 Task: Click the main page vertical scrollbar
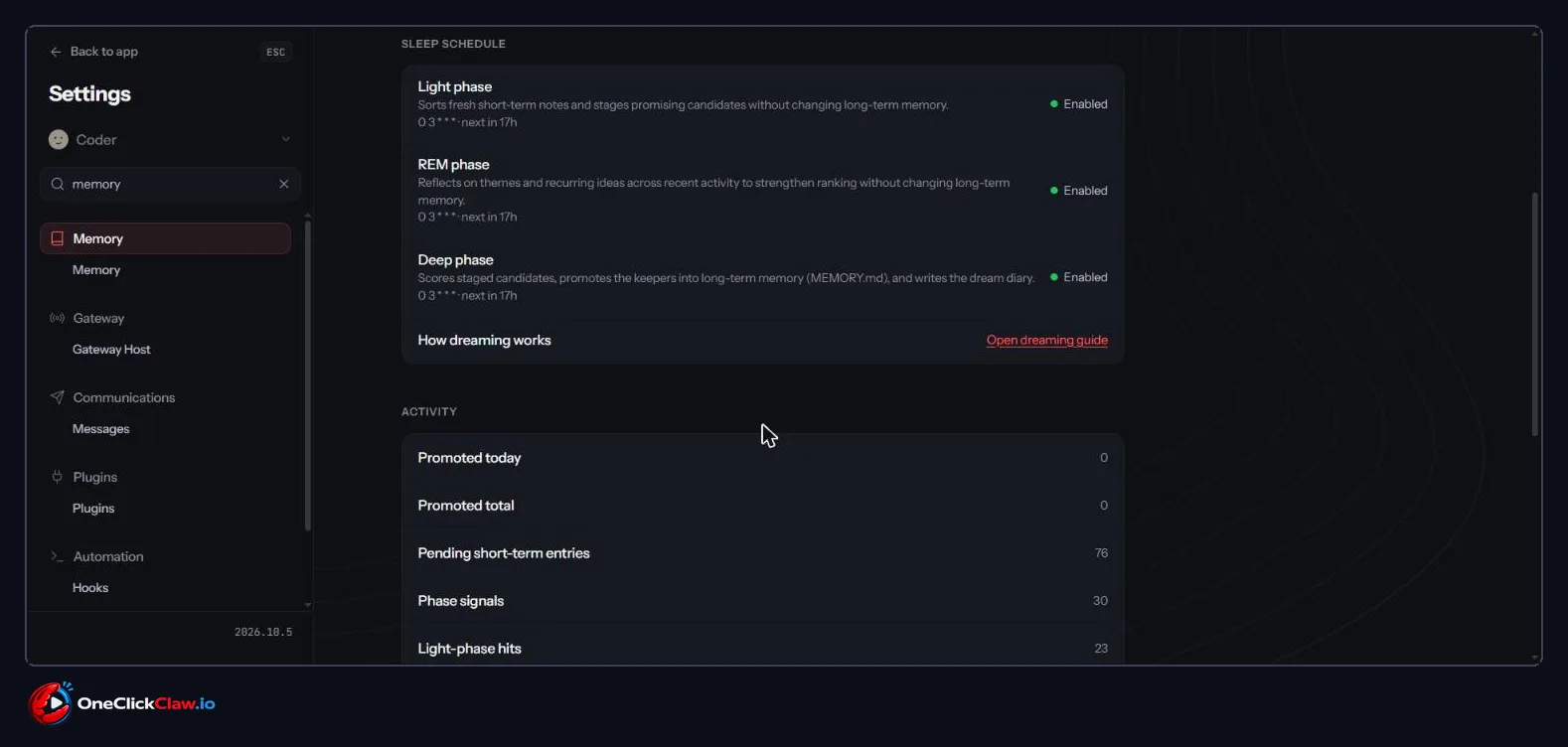pyautogui.click(x=1535, y=314)
